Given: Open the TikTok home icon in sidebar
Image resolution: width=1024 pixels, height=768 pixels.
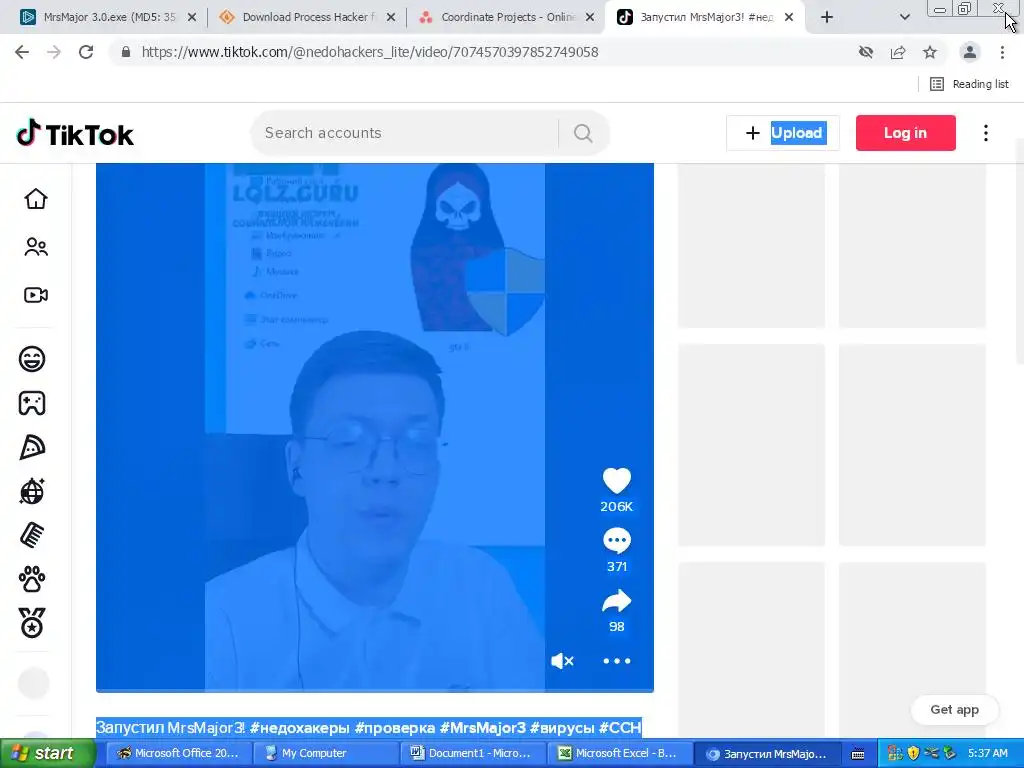Looking at the screenshot, I should 36,199.
